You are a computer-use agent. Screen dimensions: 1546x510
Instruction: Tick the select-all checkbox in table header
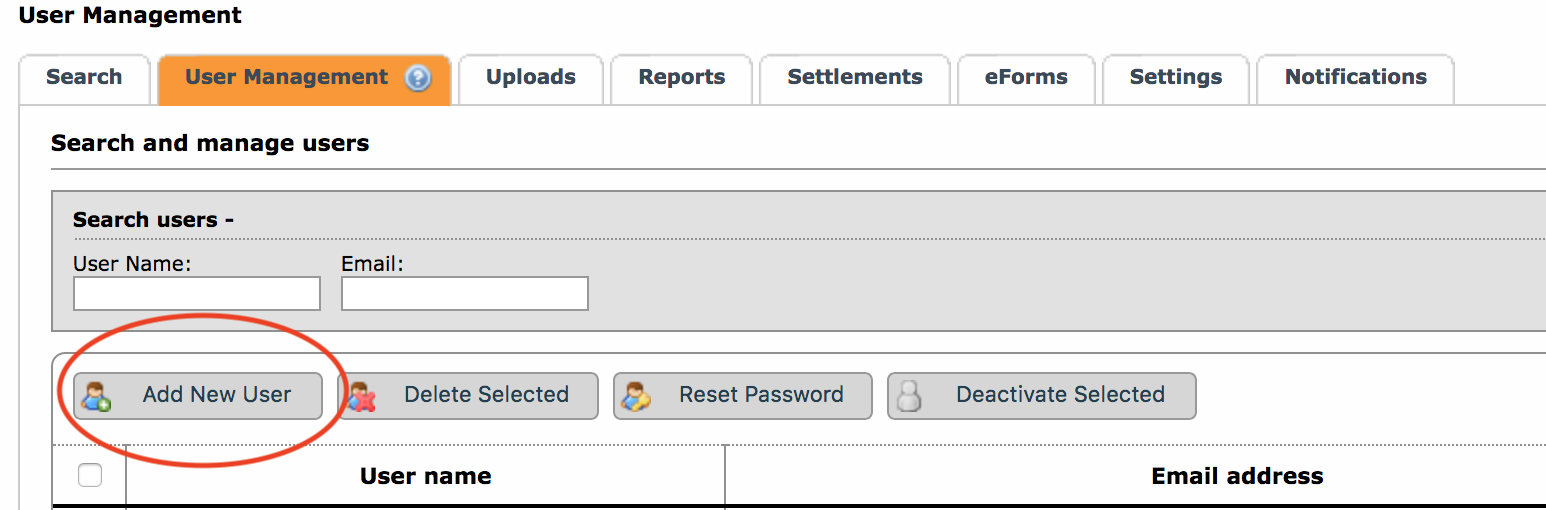point(90,475)
